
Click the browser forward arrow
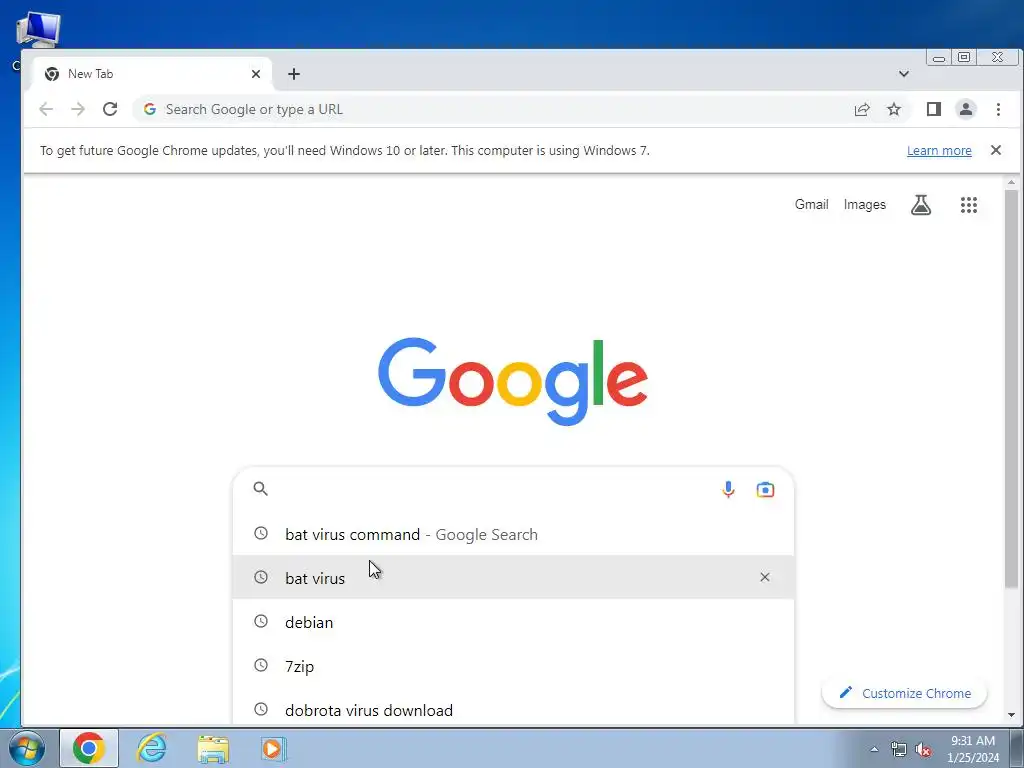click(x=78, y=109)
